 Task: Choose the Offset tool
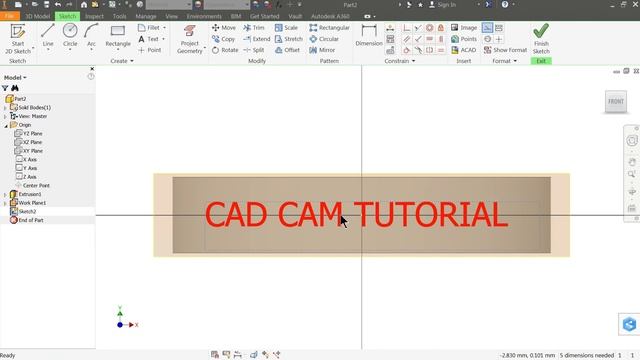point(287,50)
